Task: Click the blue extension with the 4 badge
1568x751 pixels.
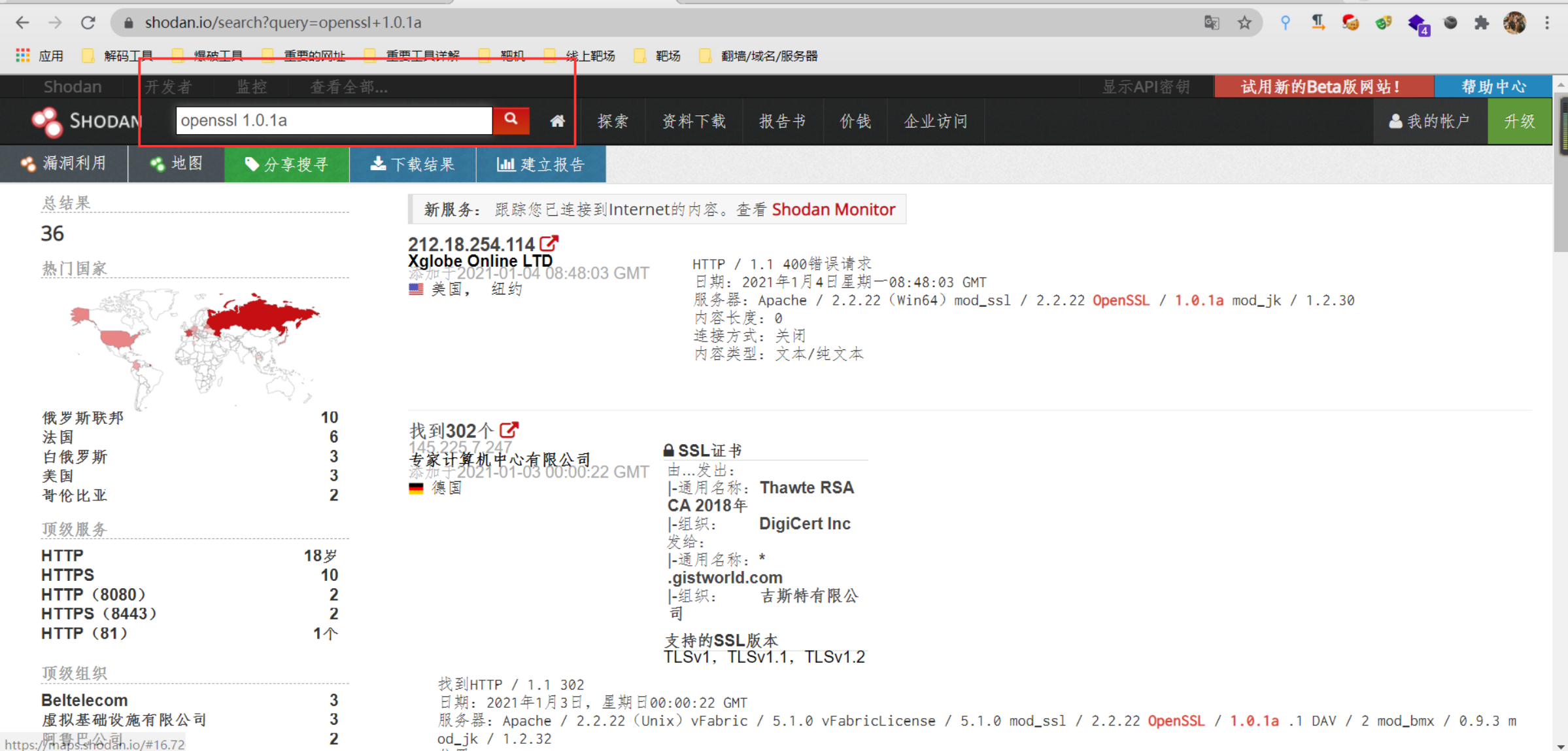Action: coord(1418,24)
